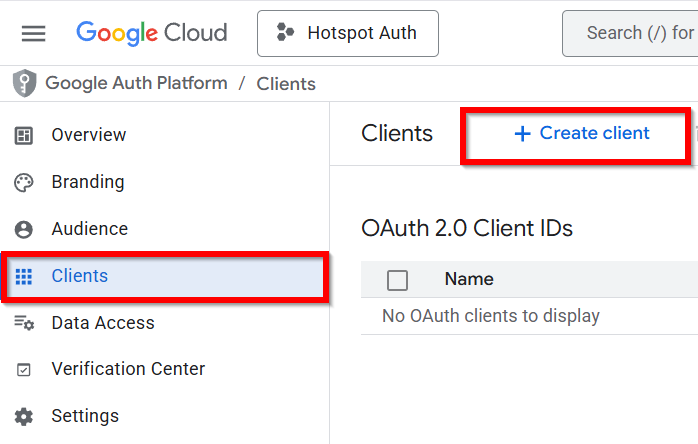Click the Google Auth Platform shield icon
The image size is (698, 444).
click(x=24, y=84)
